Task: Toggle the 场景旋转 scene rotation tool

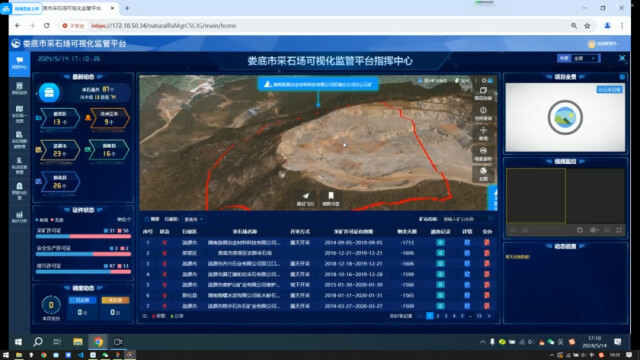Action: coord(483,154)
